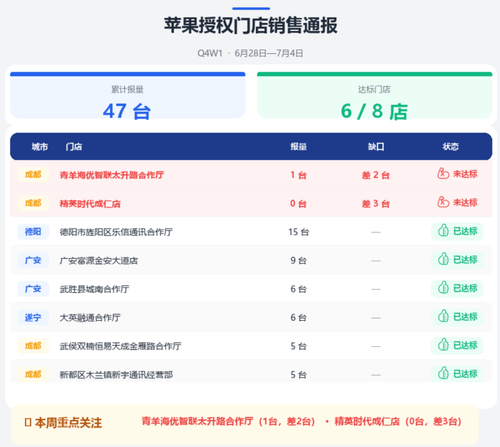Click the 达标门店 card label

pyautogui.click(x=374, y=89)
